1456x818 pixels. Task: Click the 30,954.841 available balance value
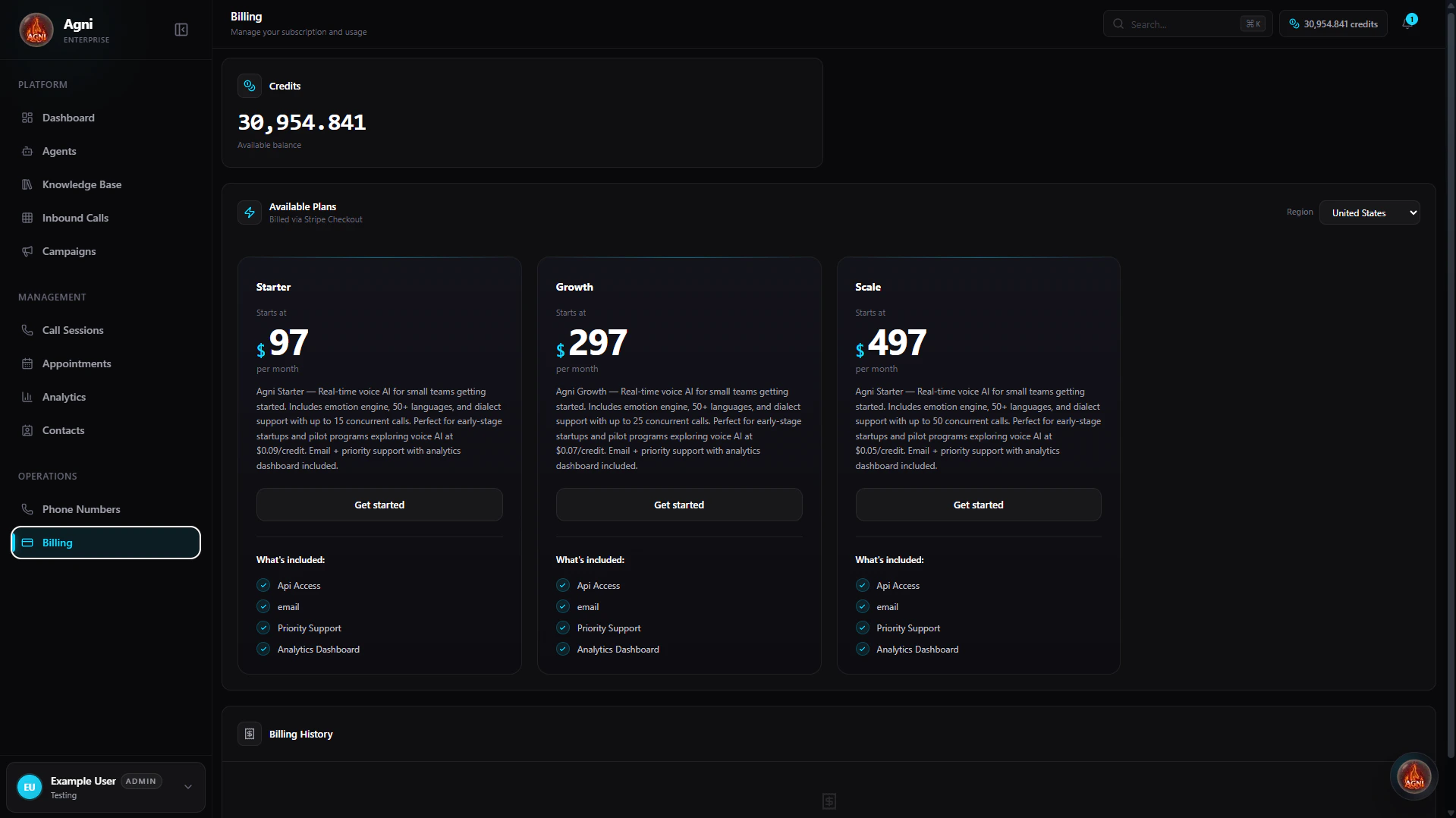click(x=302, y=122)
